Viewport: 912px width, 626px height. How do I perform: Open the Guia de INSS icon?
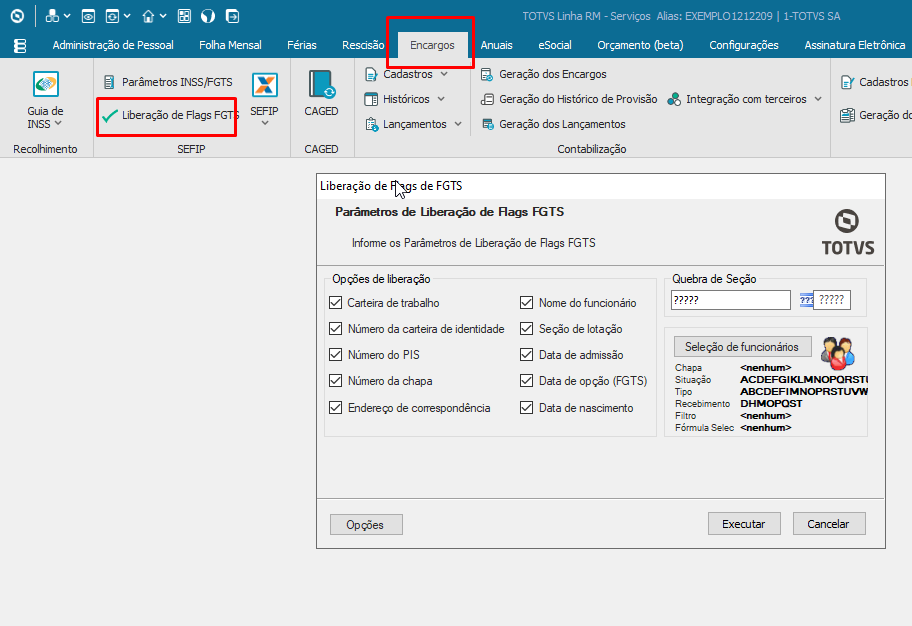point(45,85)
